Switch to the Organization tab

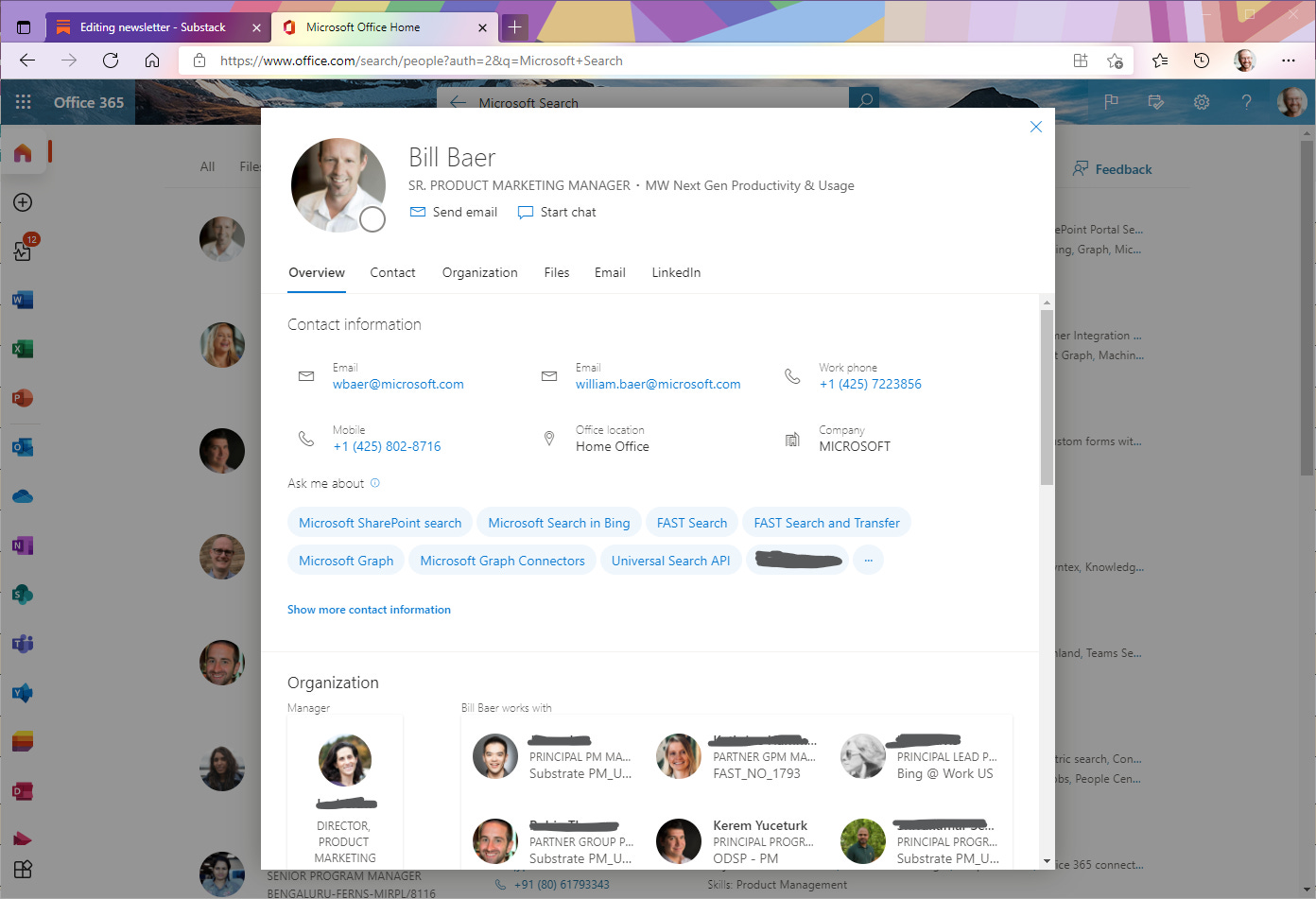click(479, 272)
